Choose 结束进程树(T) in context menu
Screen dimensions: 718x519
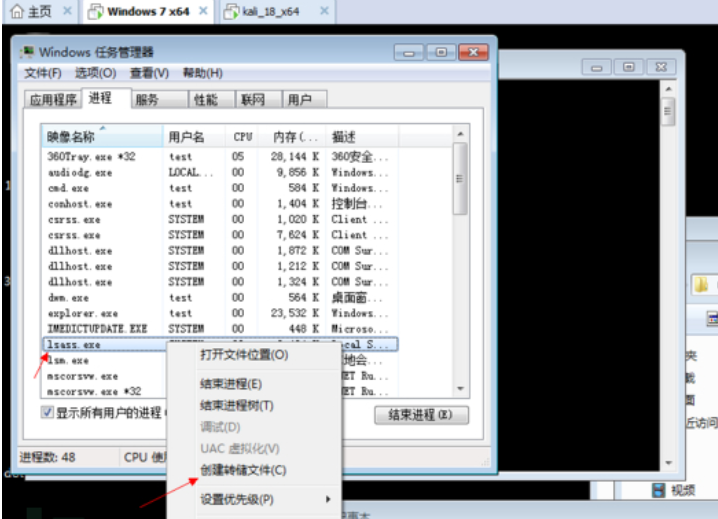coord(254,405)
